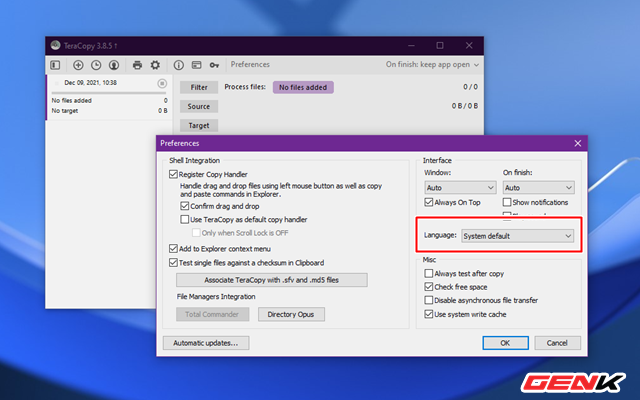Click Associate TeraCopy with .sfv and .md5 files
The image size is (640, 400).
point(272,280)
